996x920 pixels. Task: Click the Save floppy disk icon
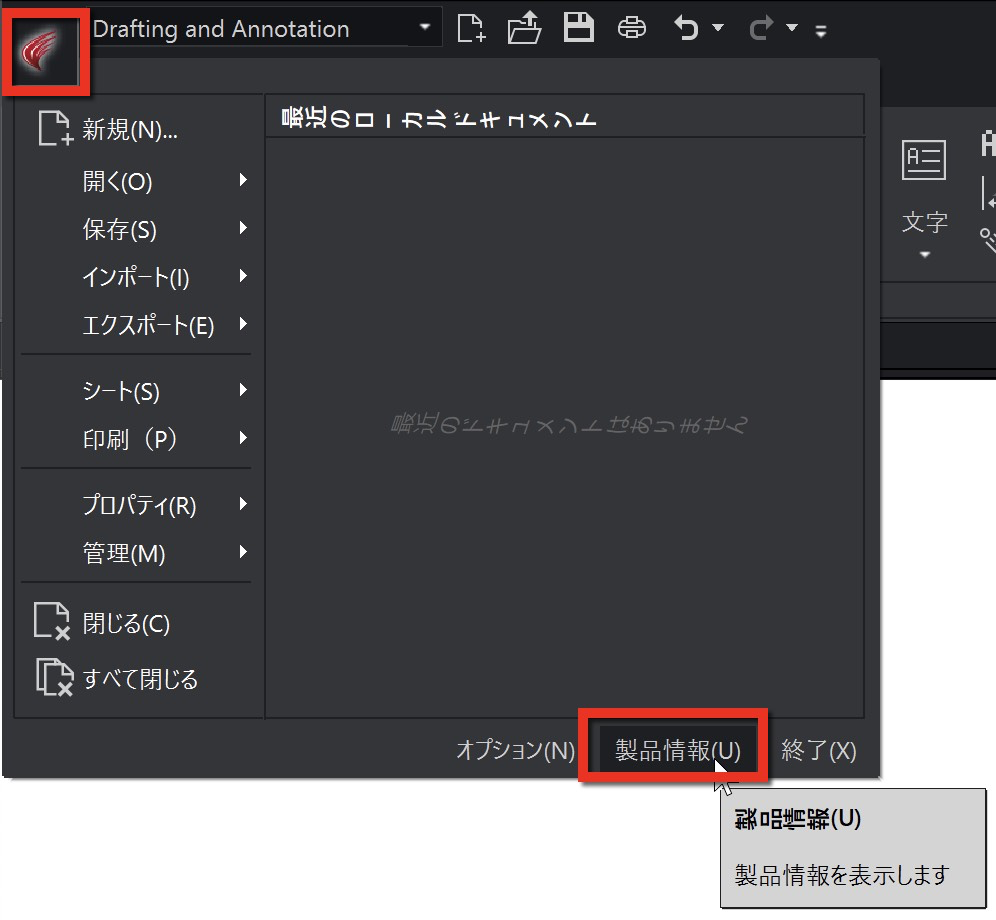click(579, 28)
